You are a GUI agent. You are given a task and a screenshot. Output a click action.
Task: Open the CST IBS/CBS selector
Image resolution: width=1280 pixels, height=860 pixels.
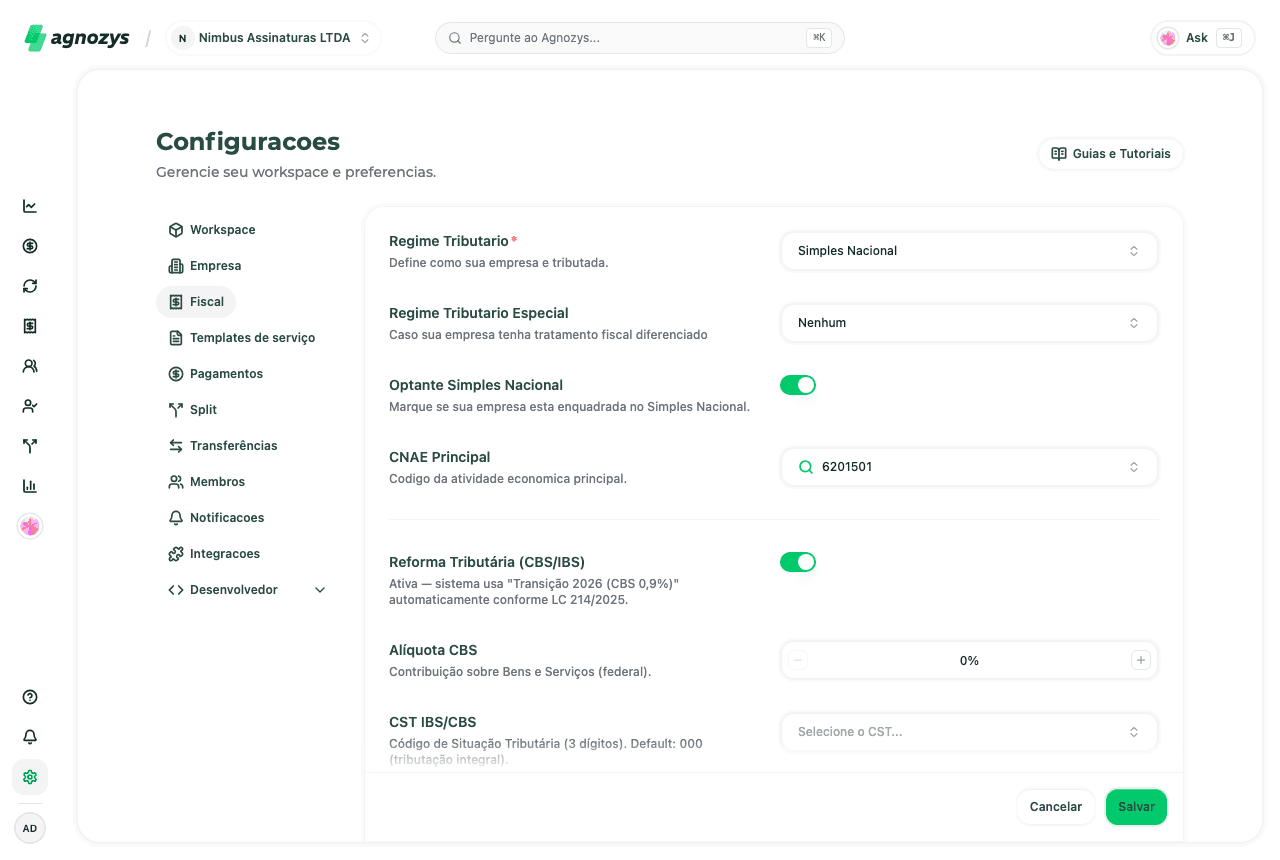pyautogui.click(x=969, y=732)
